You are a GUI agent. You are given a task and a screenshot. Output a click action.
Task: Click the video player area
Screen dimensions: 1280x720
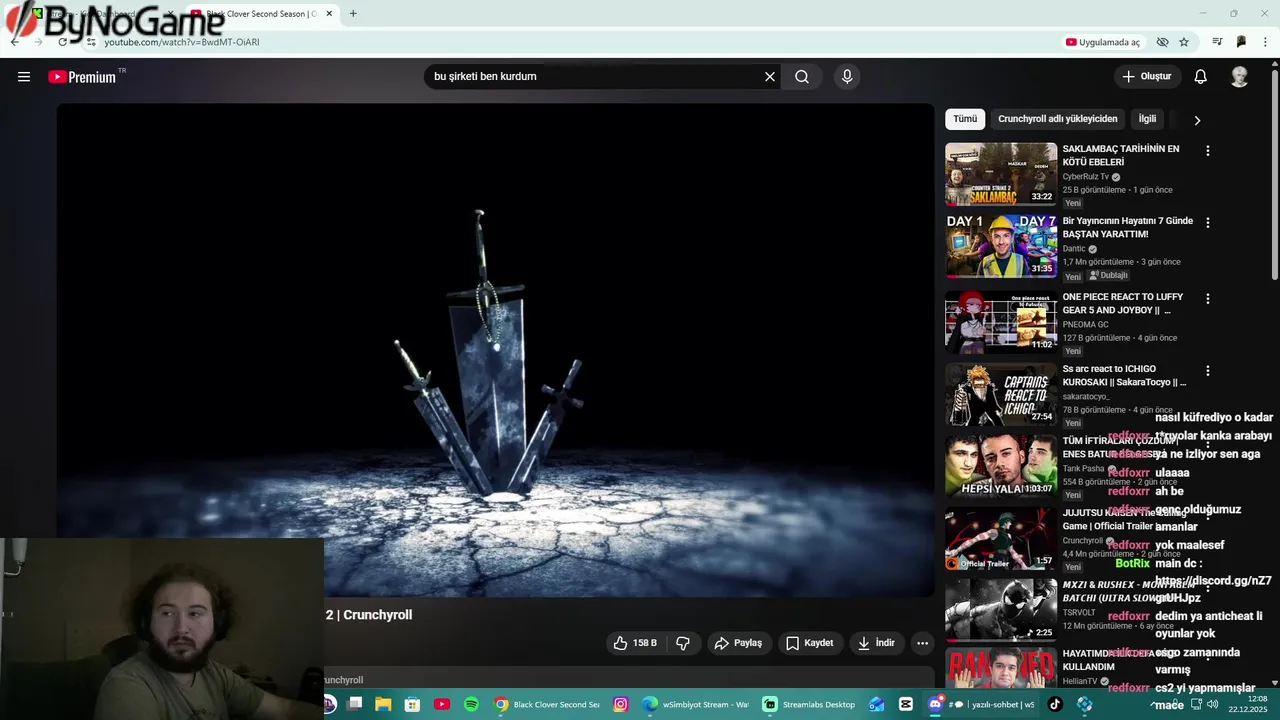pyautogui.click(x=495, y=350)
